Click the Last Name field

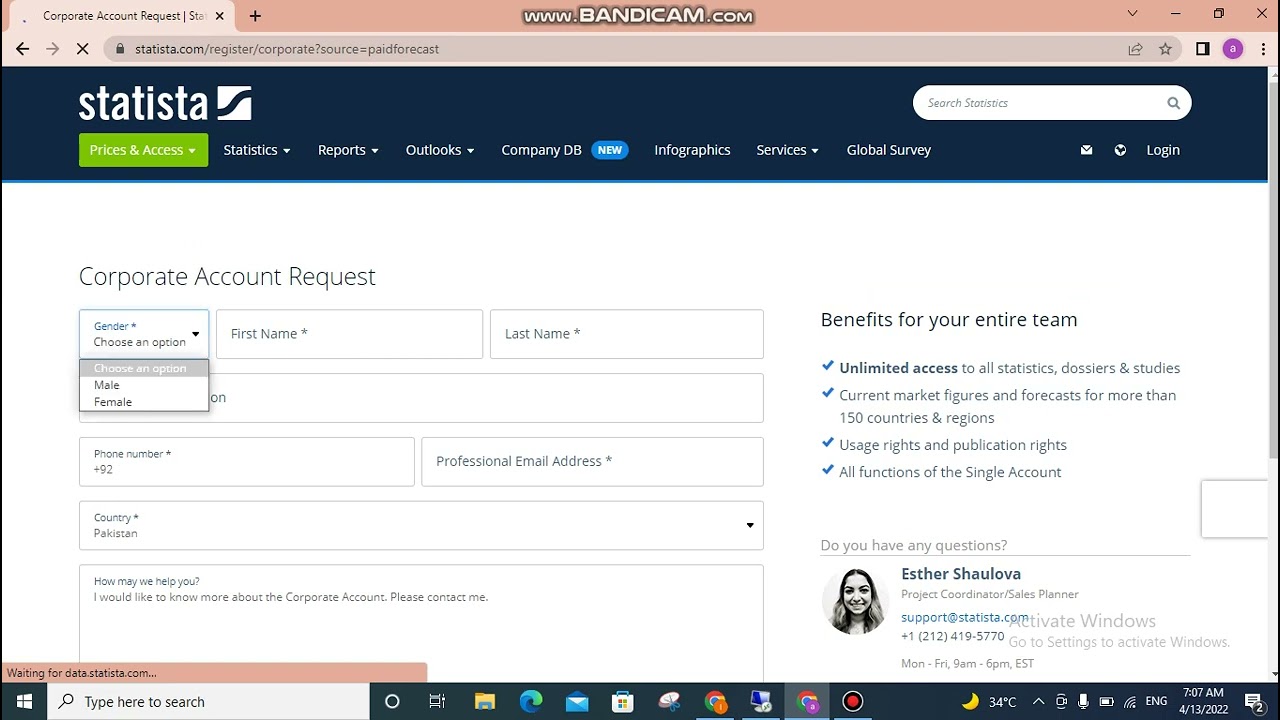[x=627, y=334]
